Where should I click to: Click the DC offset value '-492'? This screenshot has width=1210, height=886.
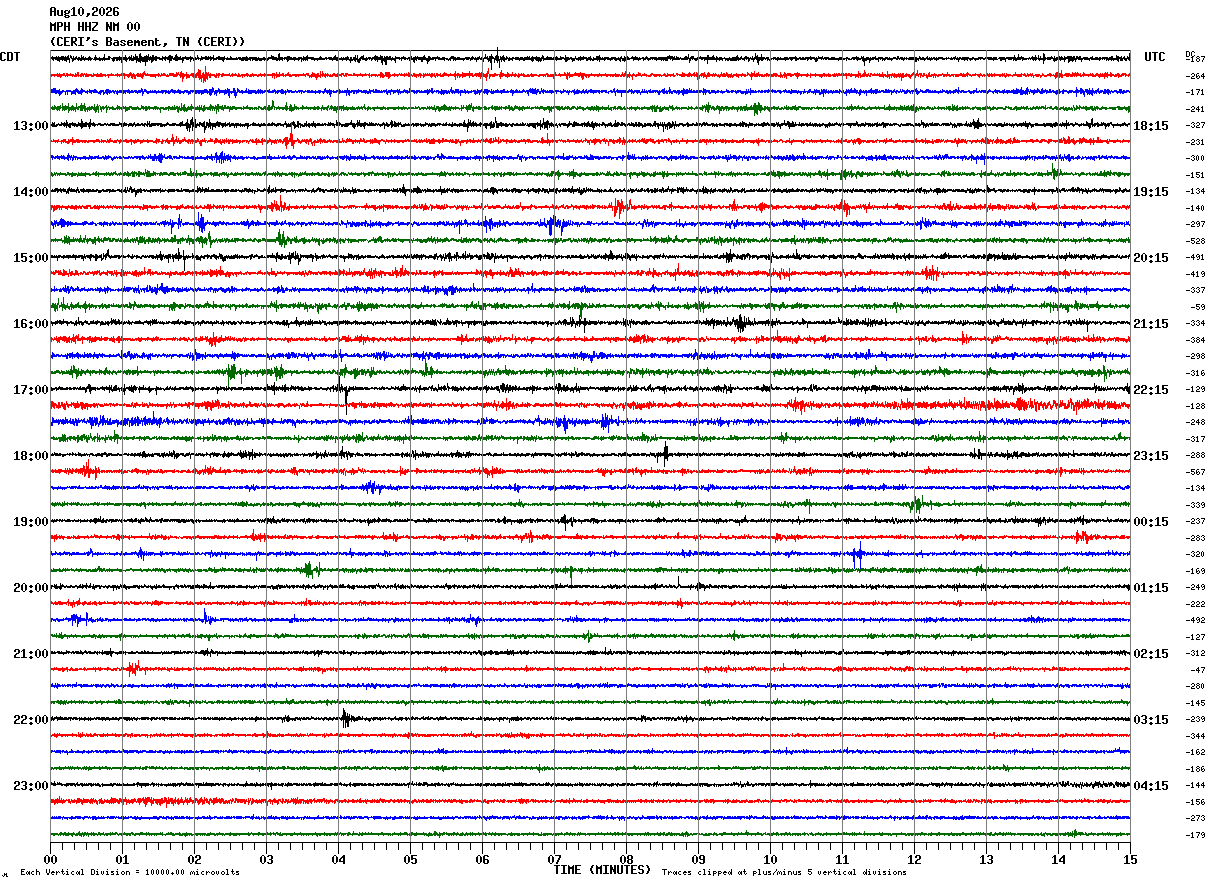1195,620
